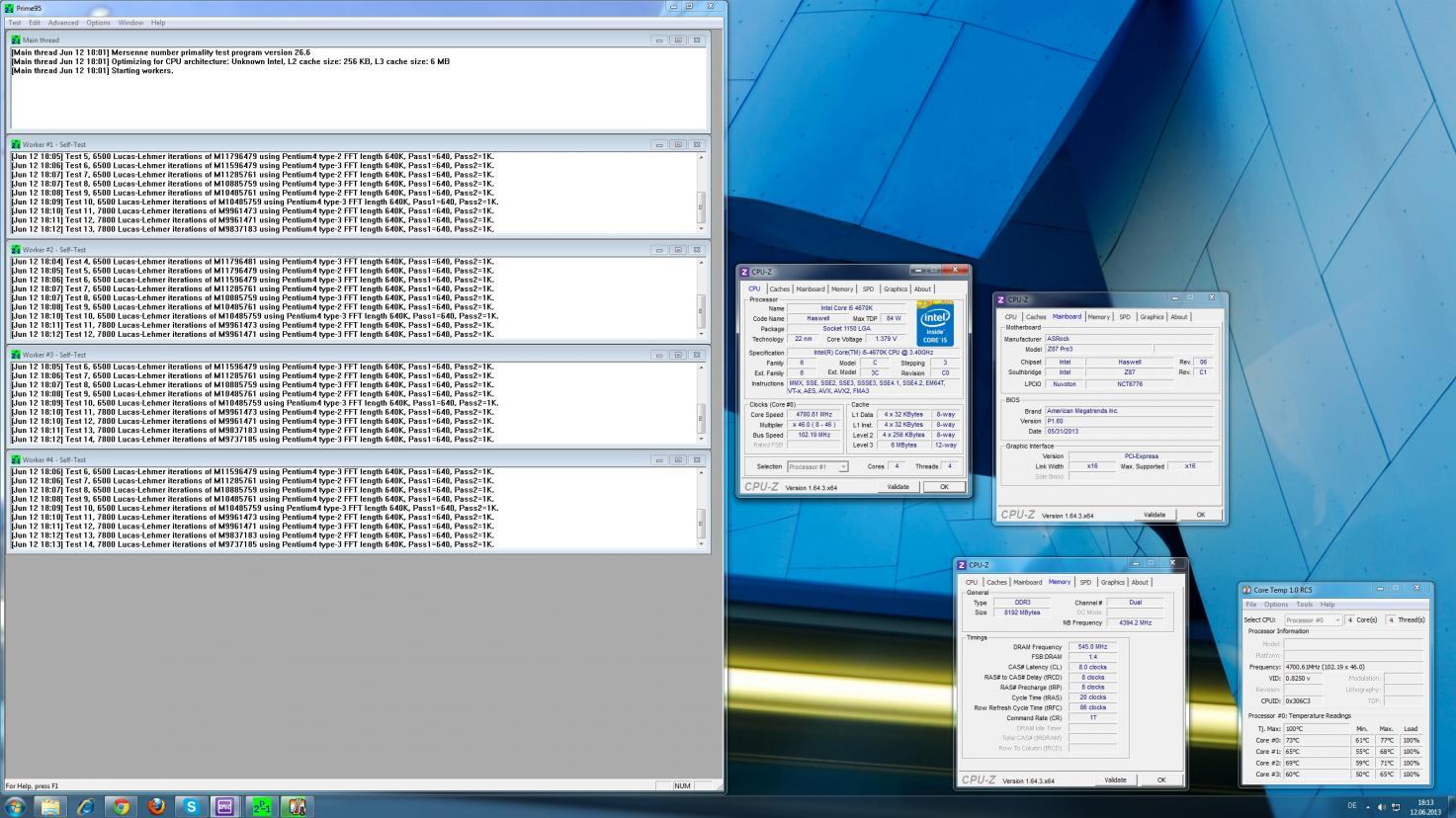
Task: Open the Windows Start orb
Action: point(16,806)
